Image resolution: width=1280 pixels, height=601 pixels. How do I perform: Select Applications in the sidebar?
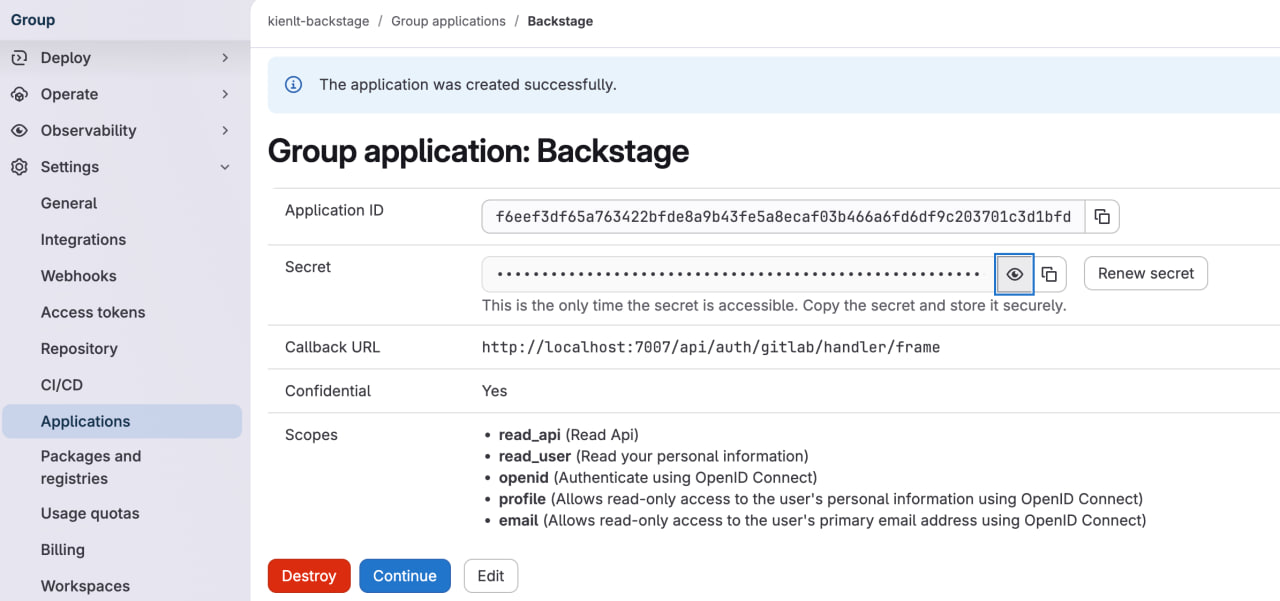click(85, 421)
